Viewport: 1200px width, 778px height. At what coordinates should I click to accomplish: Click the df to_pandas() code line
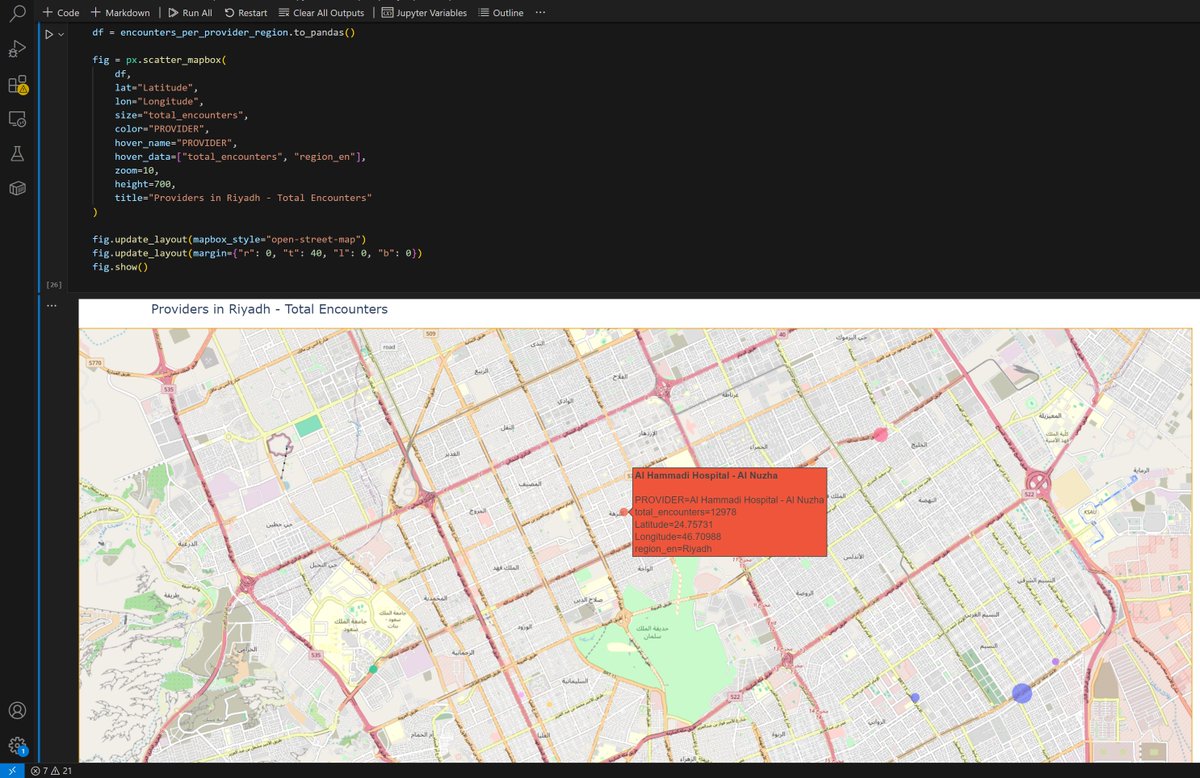pos(224,32)
